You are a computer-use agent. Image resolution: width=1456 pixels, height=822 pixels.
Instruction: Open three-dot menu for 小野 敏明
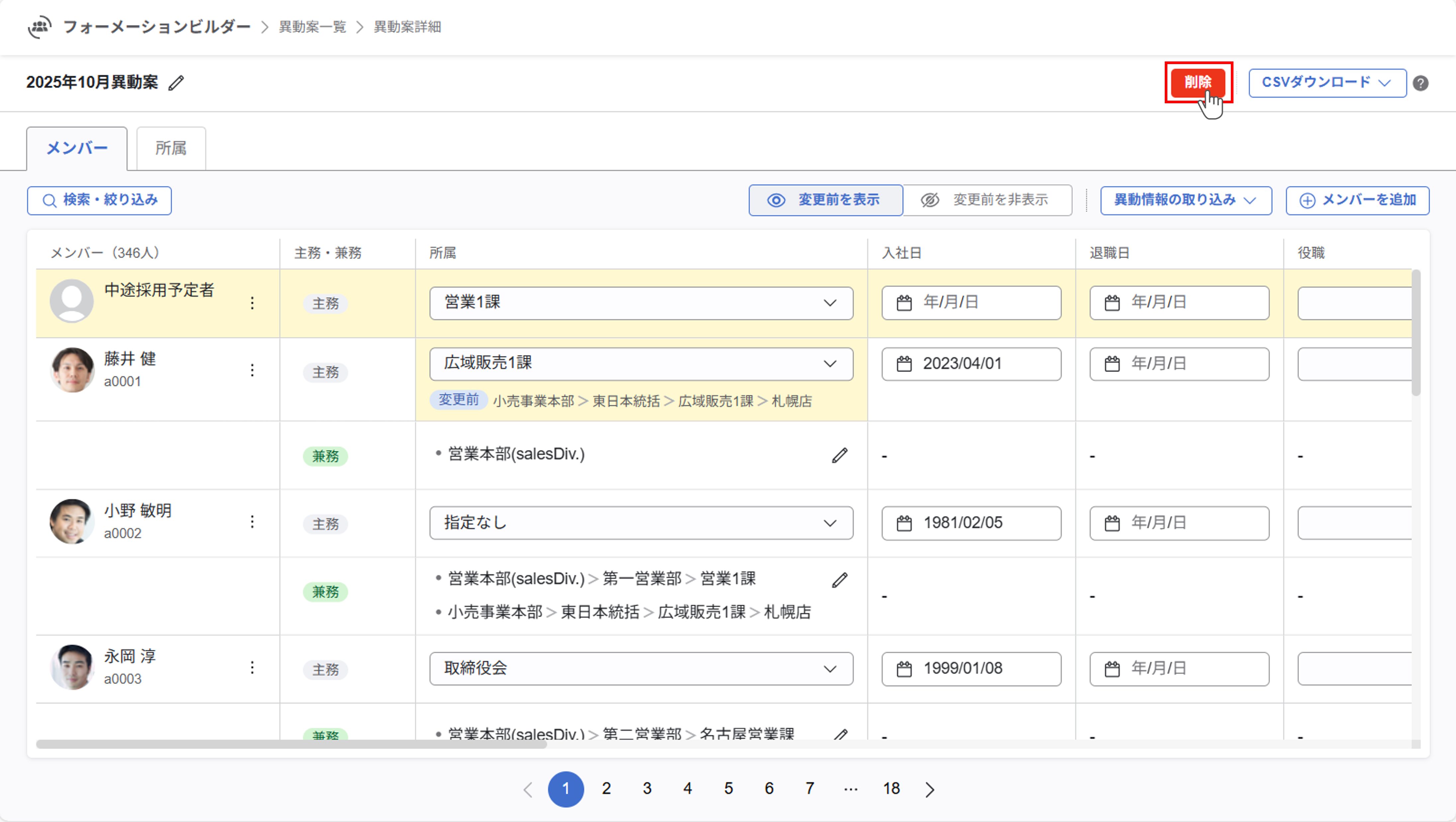[x=252, y=522]
